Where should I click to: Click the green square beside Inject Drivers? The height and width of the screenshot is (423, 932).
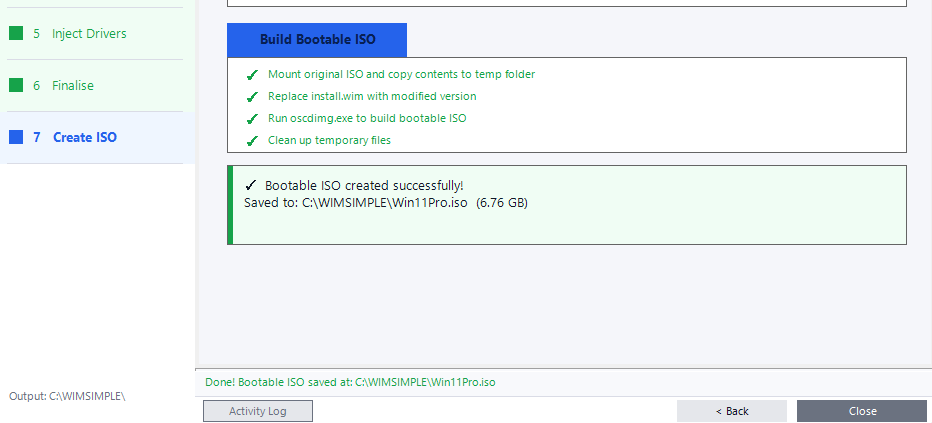click(x=16, y=33)
